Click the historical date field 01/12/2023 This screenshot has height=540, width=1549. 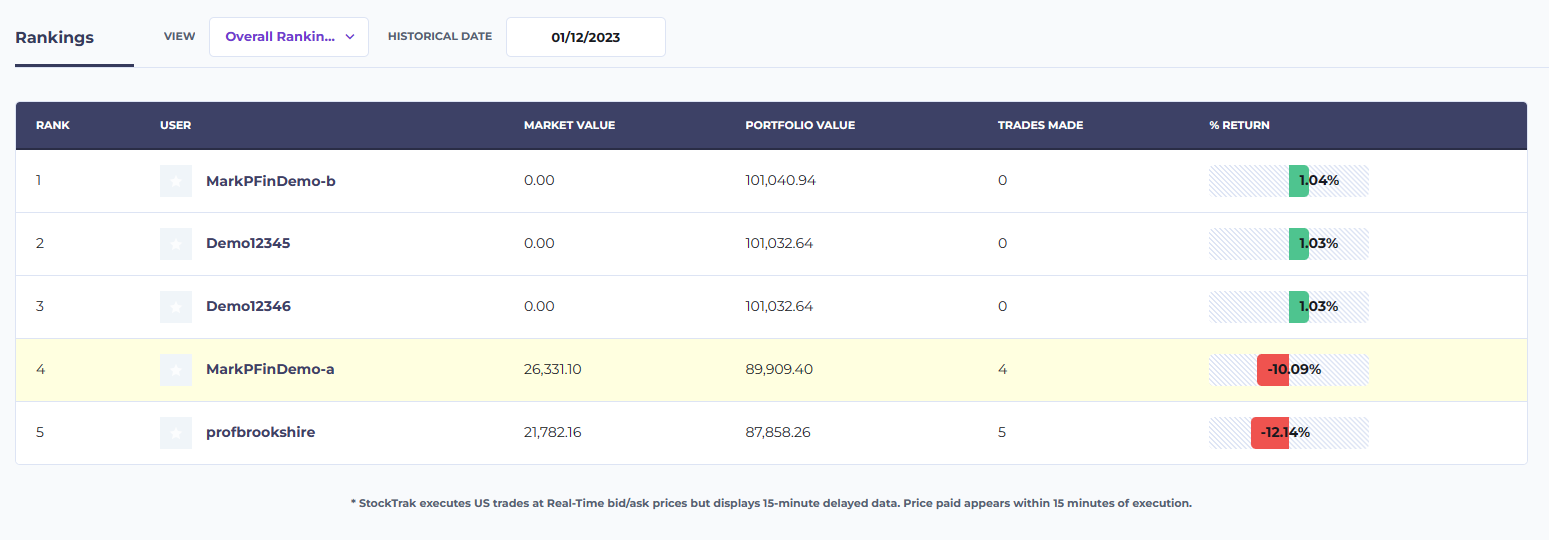click(586, 37)
